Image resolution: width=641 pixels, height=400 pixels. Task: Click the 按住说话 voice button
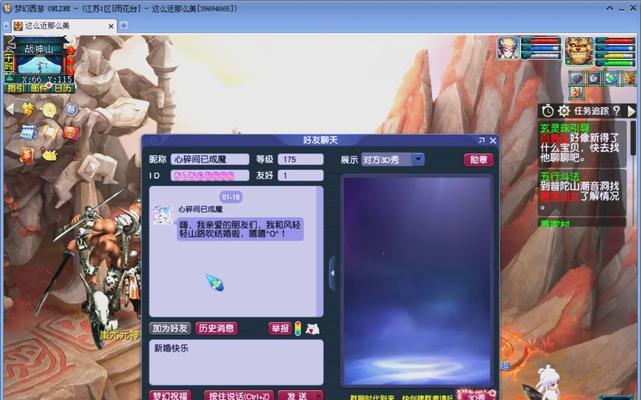coord(239,396)
